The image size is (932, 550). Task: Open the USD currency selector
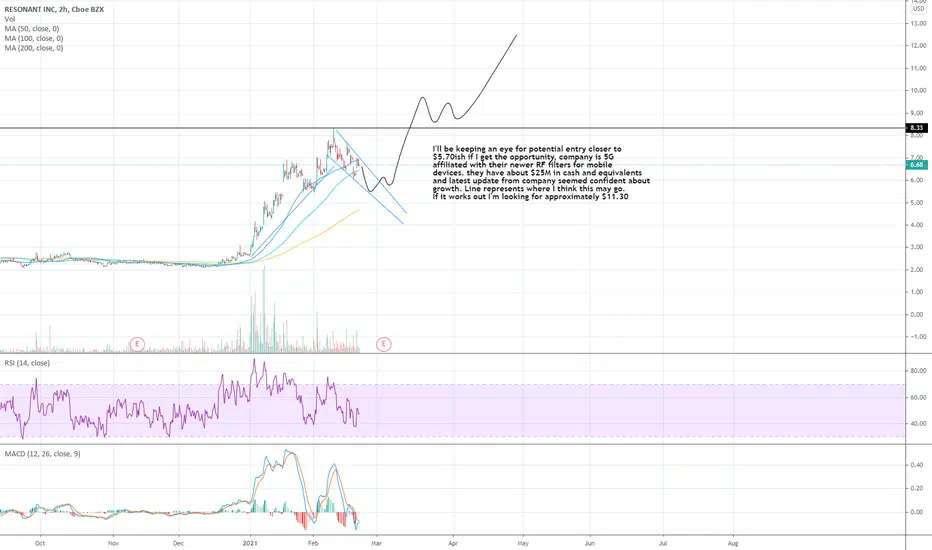click(x=918, y=8)
